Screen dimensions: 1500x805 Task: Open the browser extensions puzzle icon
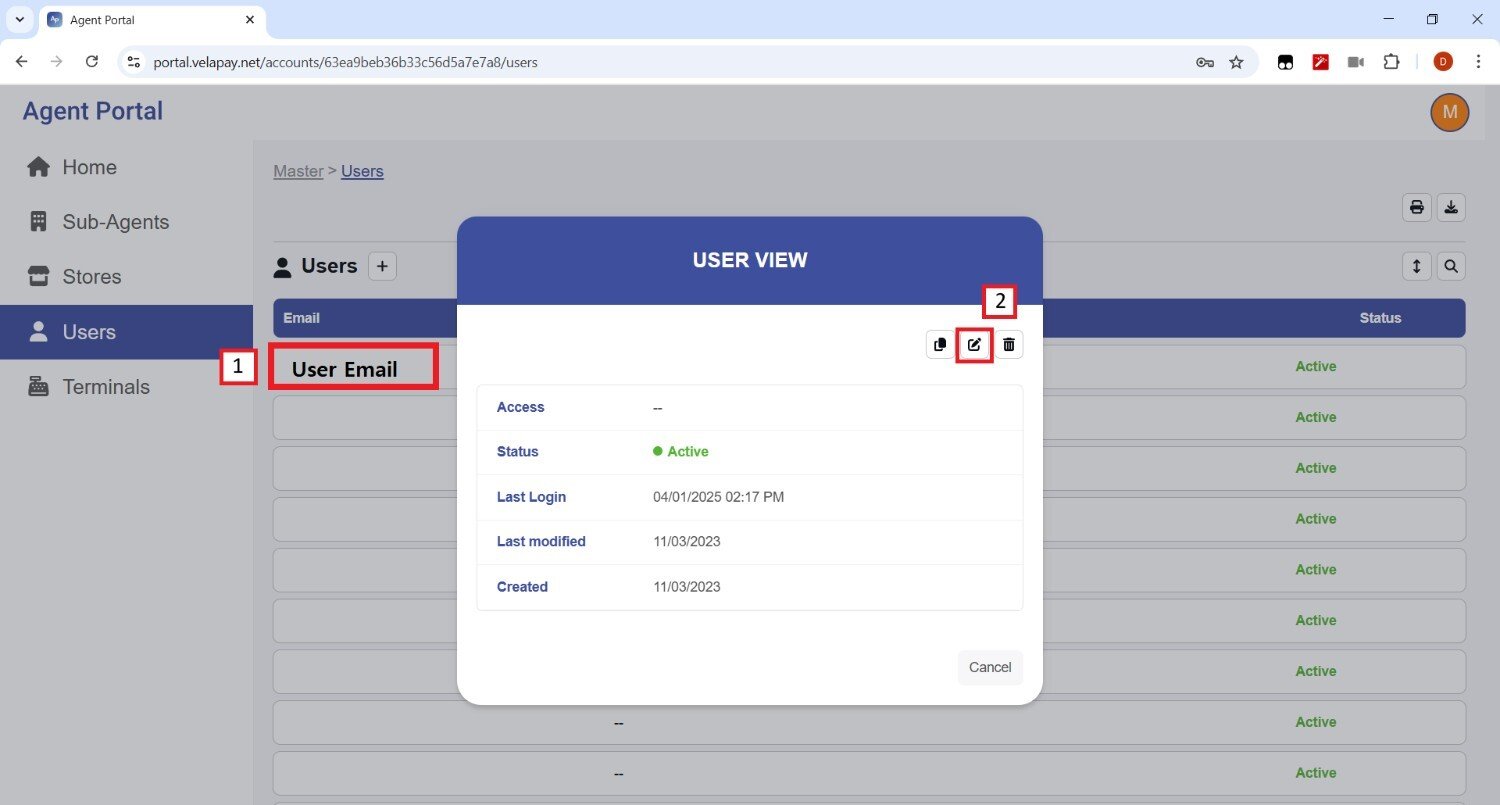(x=1391, y=62)
